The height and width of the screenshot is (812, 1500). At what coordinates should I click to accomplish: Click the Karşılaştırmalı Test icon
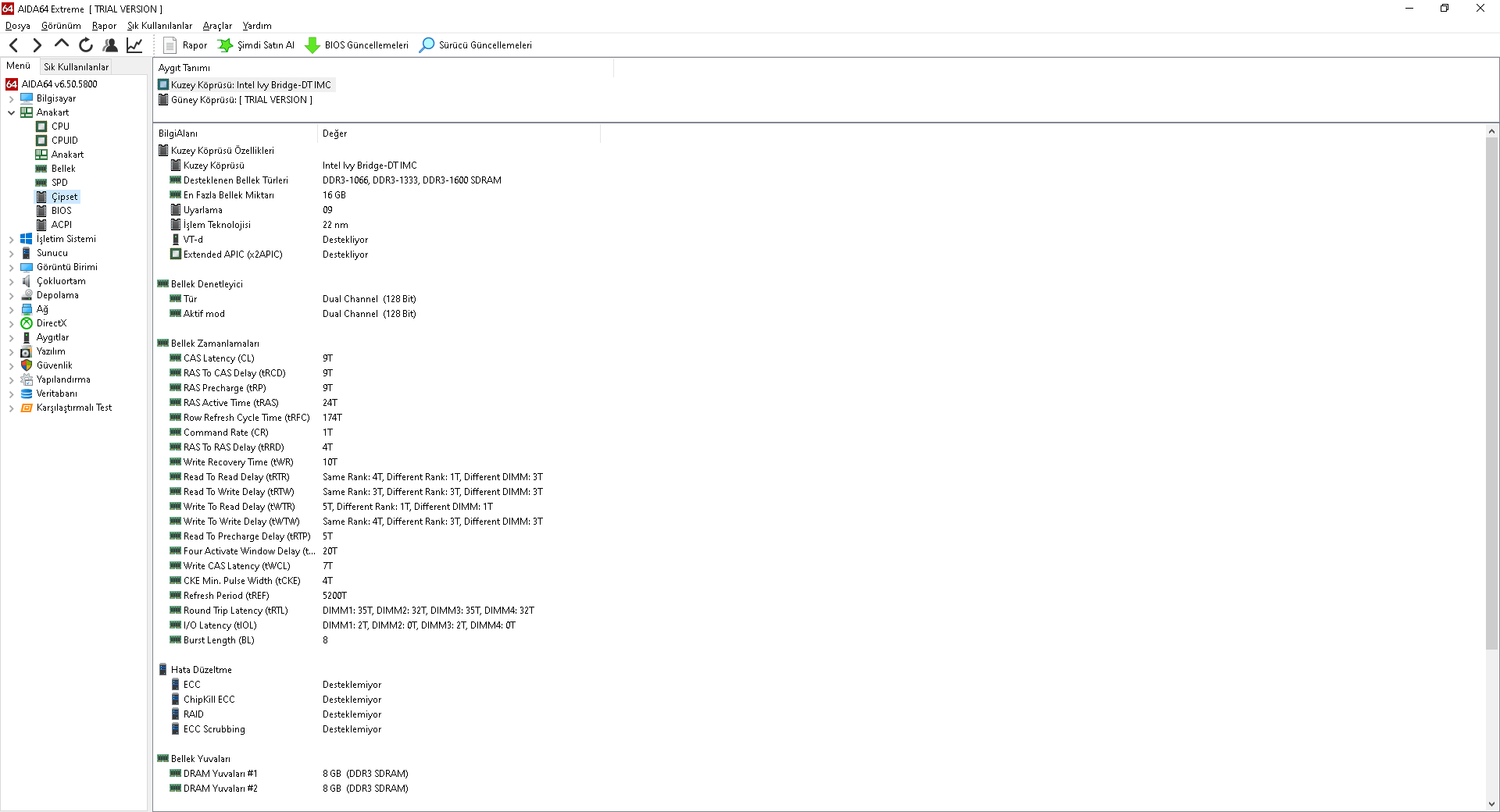(x=27, y=408)
